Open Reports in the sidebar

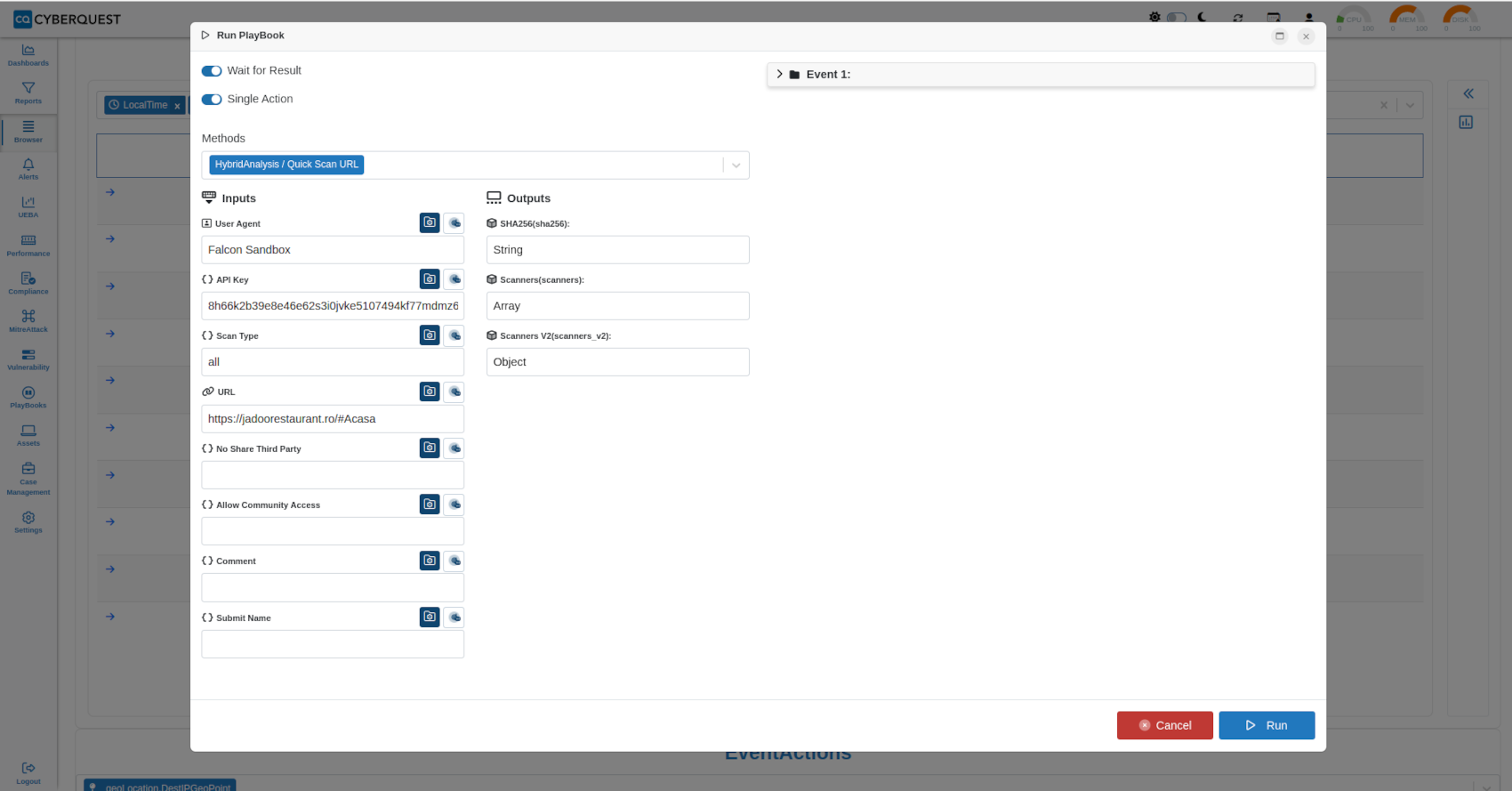pyautogui.click(x=28, y=93)
